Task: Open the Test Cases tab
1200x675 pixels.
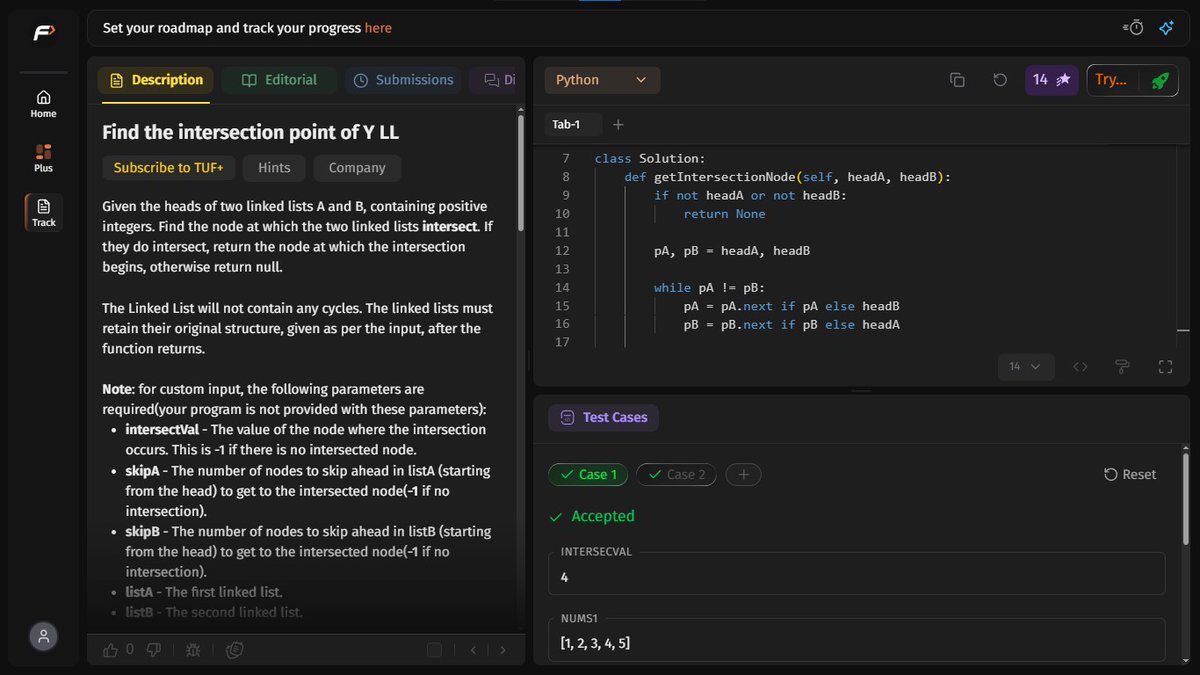Action: click(604, 417)
